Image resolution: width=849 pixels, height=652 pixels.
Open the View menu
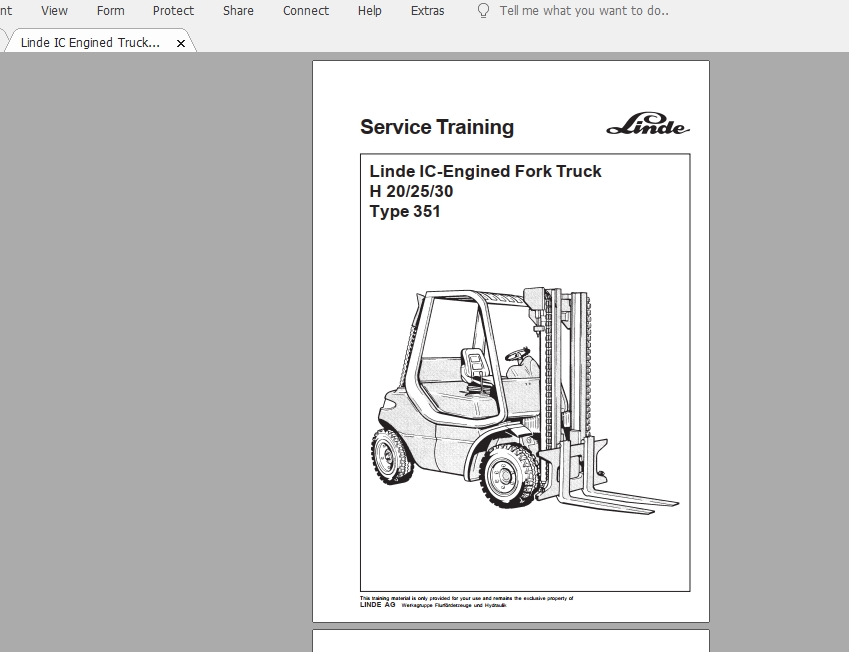(x=53, y=11)
